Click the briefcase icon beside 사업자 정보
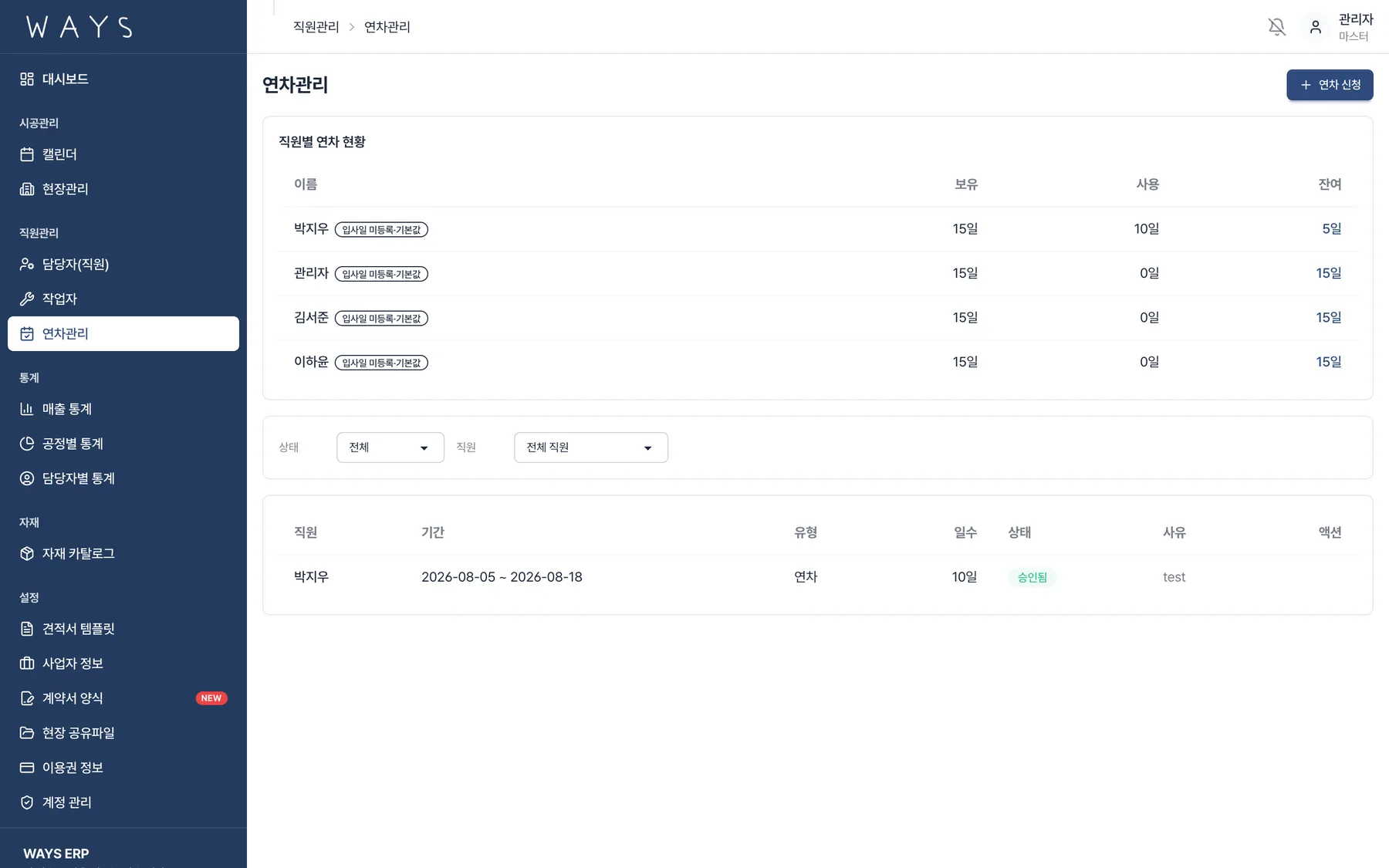The width and height of the screenshot is (1389, 868). [x=27, y=664]
